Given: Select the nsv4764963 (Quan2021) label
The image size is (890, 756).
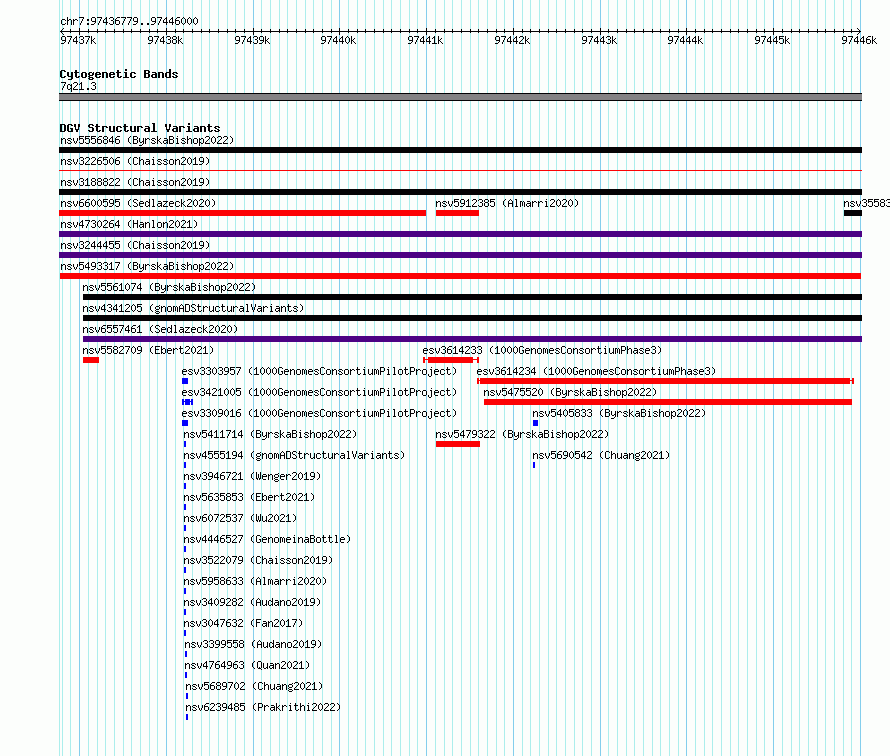Looking at the screenshot, I should click(247, 665).
